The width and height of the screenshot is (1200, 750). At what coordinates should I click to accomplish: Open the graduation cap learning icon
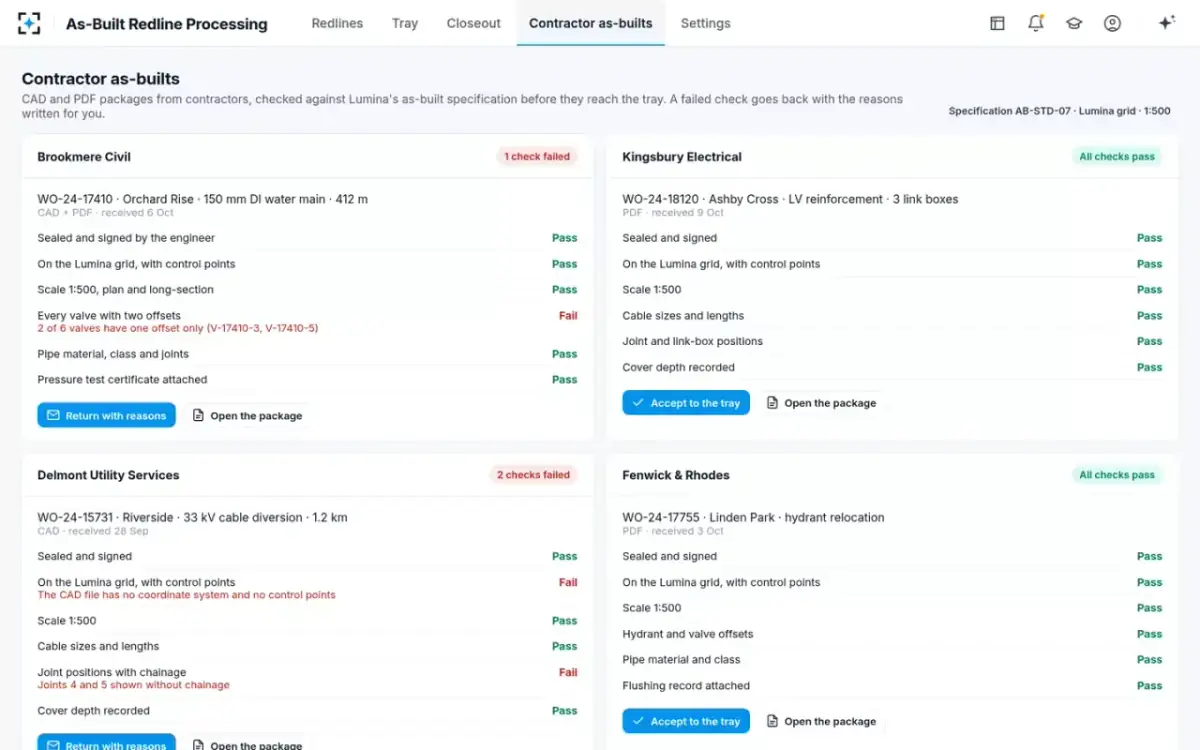(1074, 23)
